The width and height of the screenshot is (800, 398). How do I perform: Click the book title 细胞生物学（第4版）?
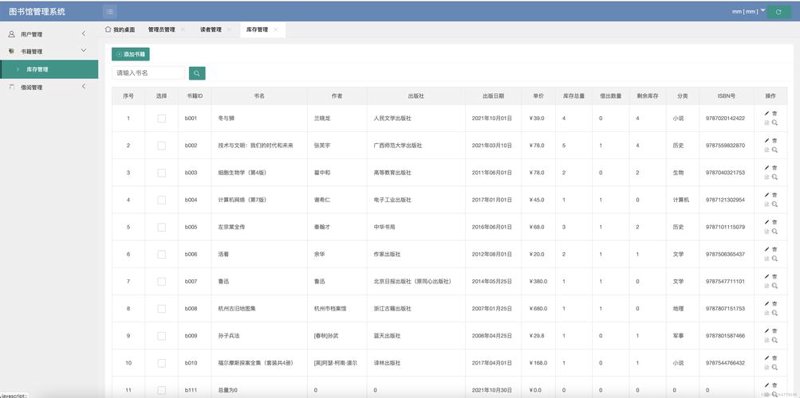click(x=242, y=173)
